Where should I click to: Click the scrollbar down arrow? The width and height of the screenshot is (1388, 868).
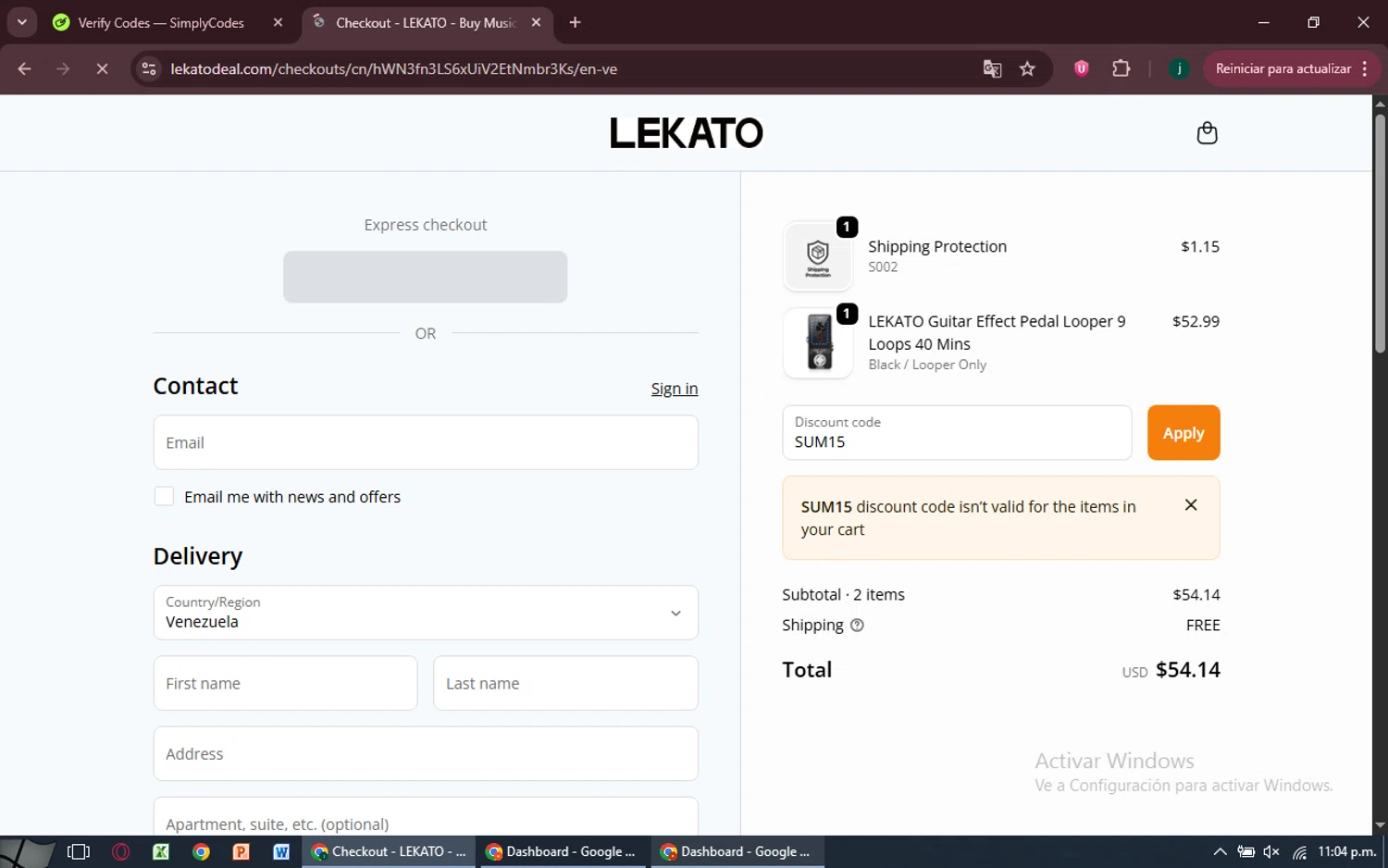pyautogui.click(x=1380, y=825)
